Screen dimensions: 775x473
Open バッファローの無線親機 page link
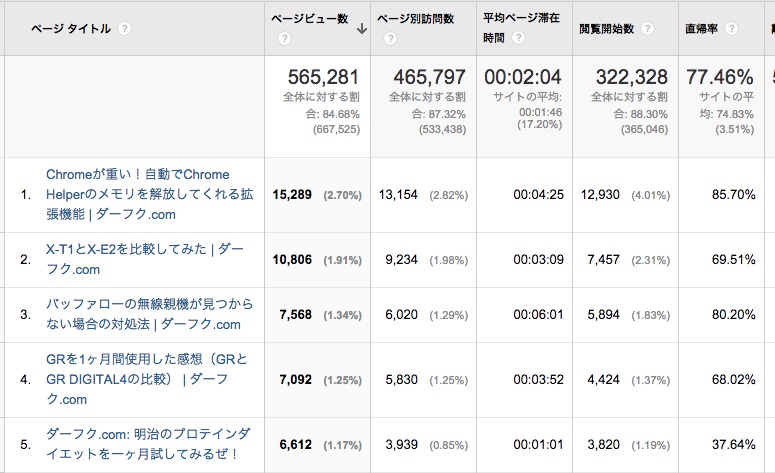click(x=150, y=314)
